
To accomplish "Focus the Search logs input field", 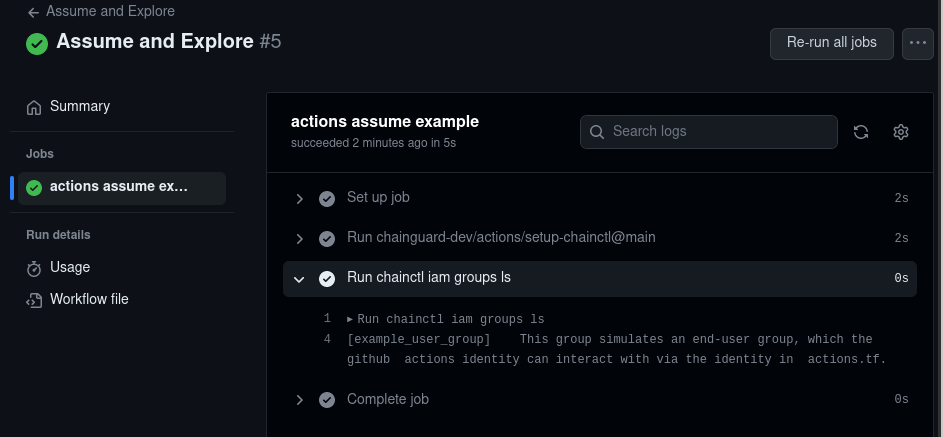I will click(x=720, y=132).
